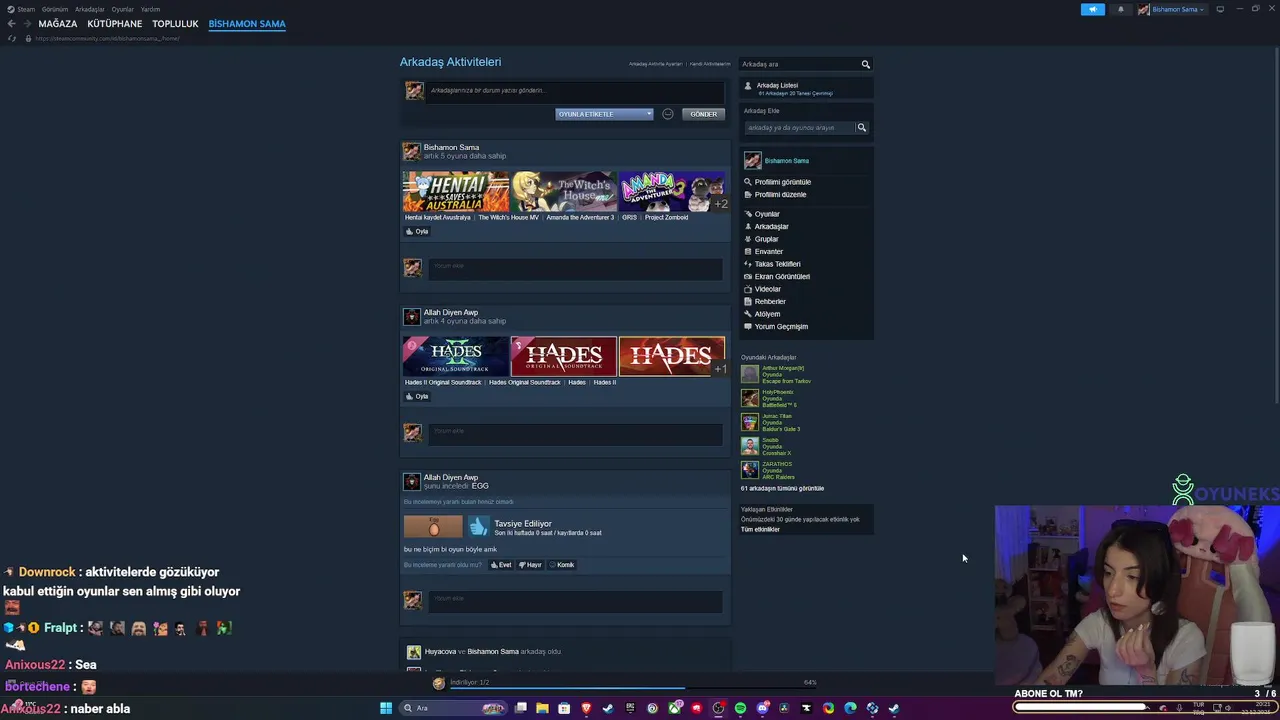Open the Tüm etkinlikler link

click(x=760, y=529)
